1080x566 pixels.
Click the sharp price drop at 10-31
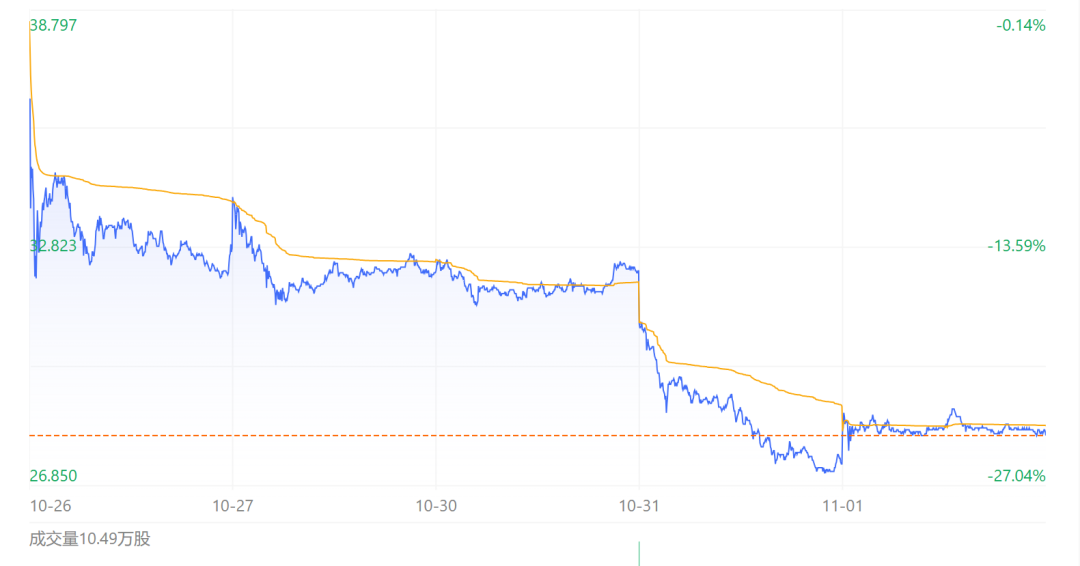pos(639,296)
